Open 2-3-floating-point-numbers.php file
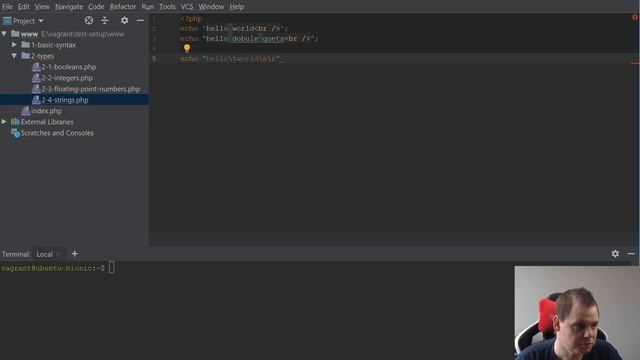The width and height of the screenshot is (640, 360). 91,89
